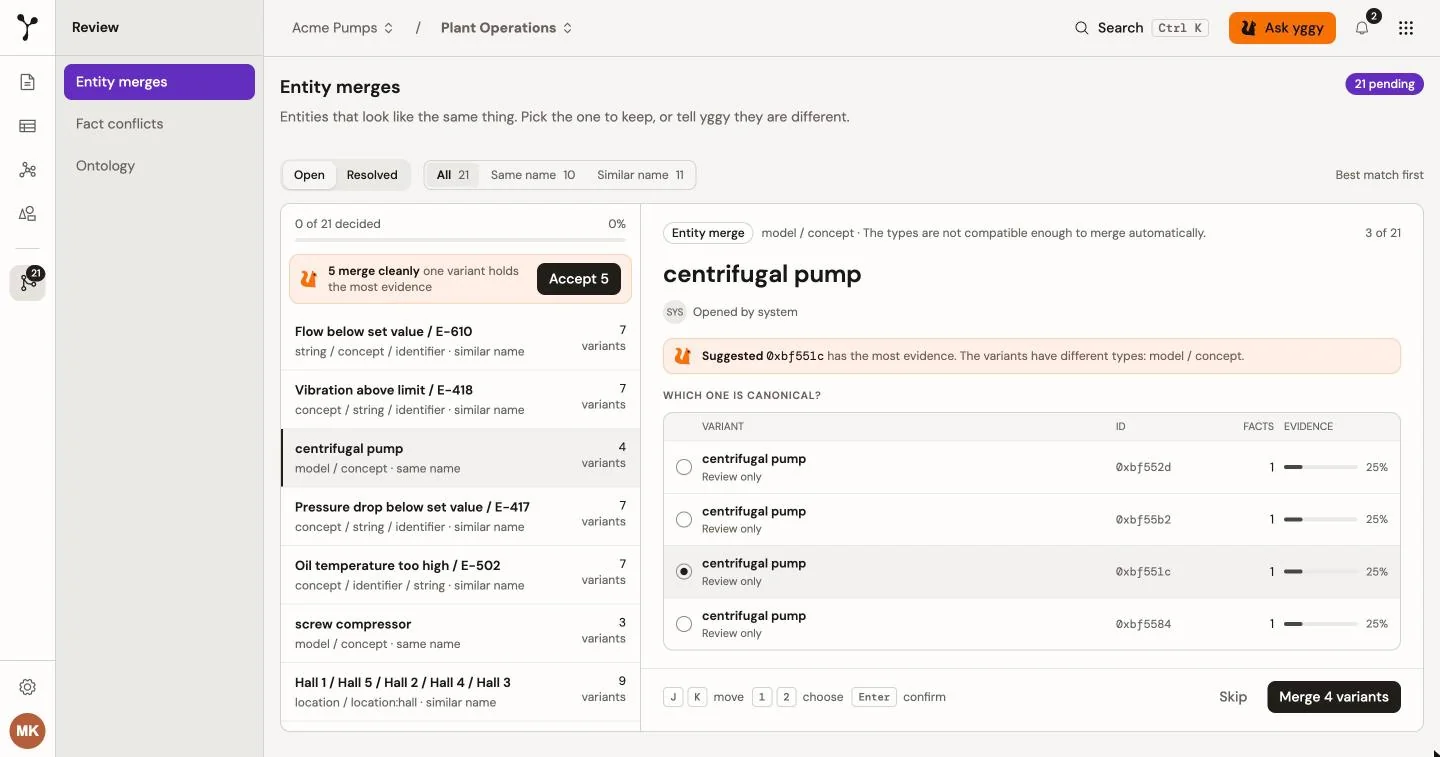
Task: Click the Ctrl K search shortcut box
Action: 1180,28
